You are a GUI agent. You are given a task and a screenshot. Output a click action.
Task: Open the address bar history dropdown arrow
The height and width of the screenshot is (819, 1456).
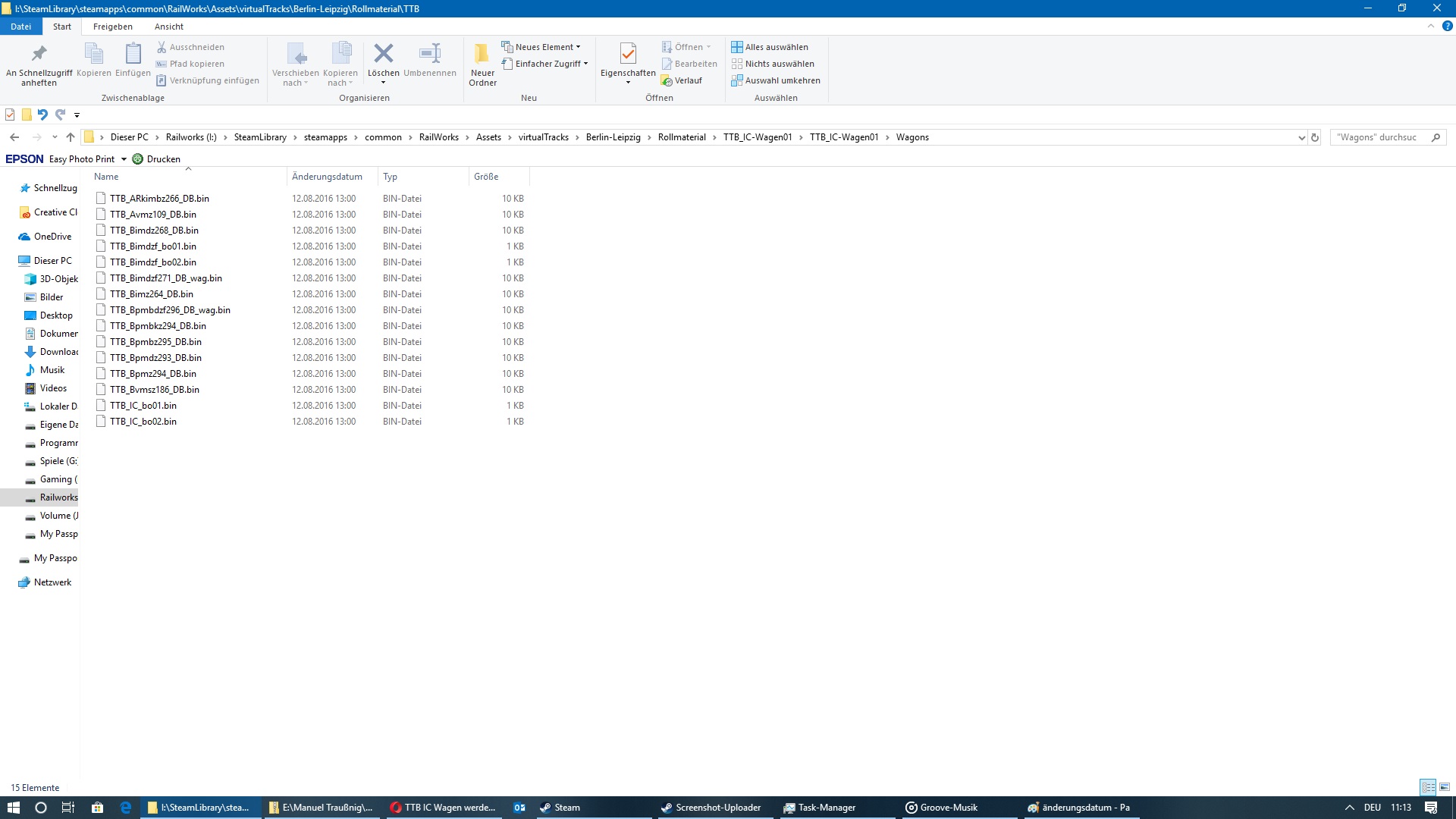(x=1301, y=137)
